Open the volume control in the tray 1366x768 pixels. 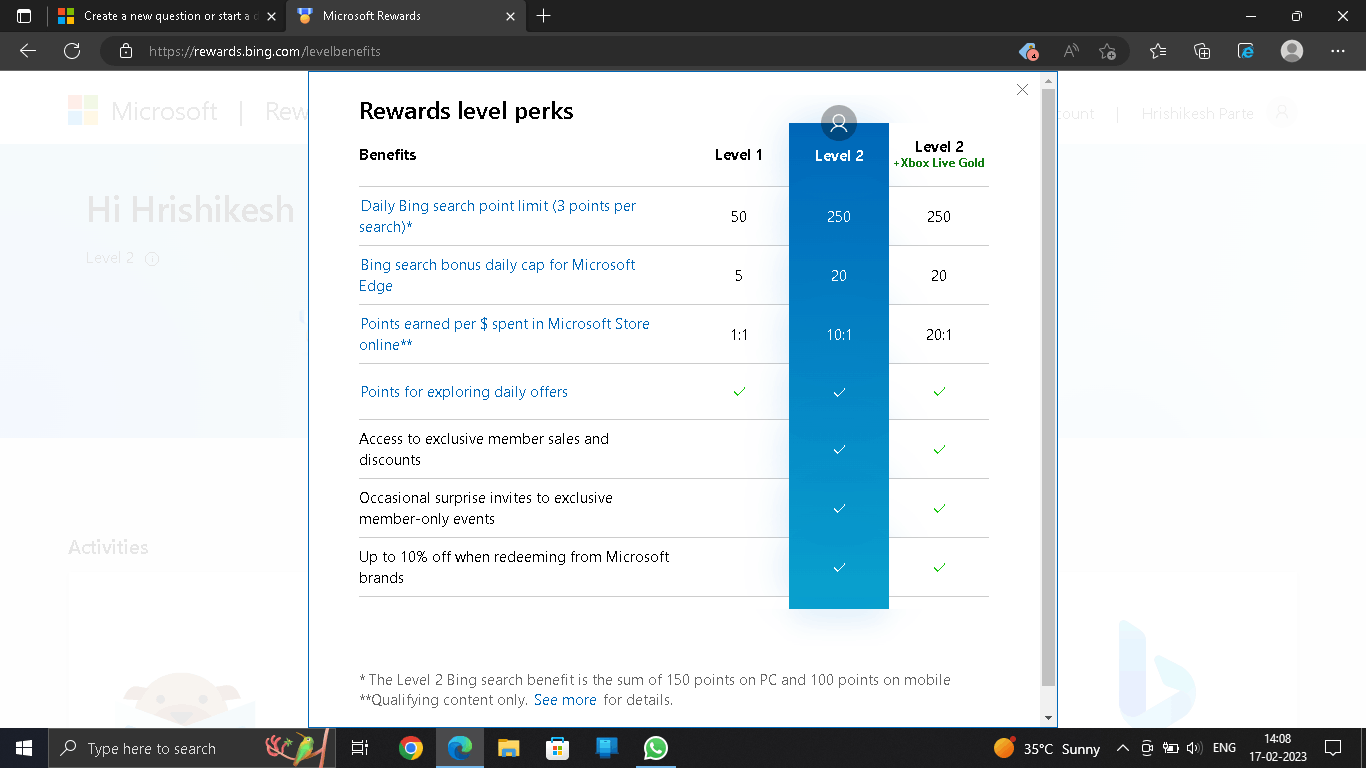[x=1193, y=748]
